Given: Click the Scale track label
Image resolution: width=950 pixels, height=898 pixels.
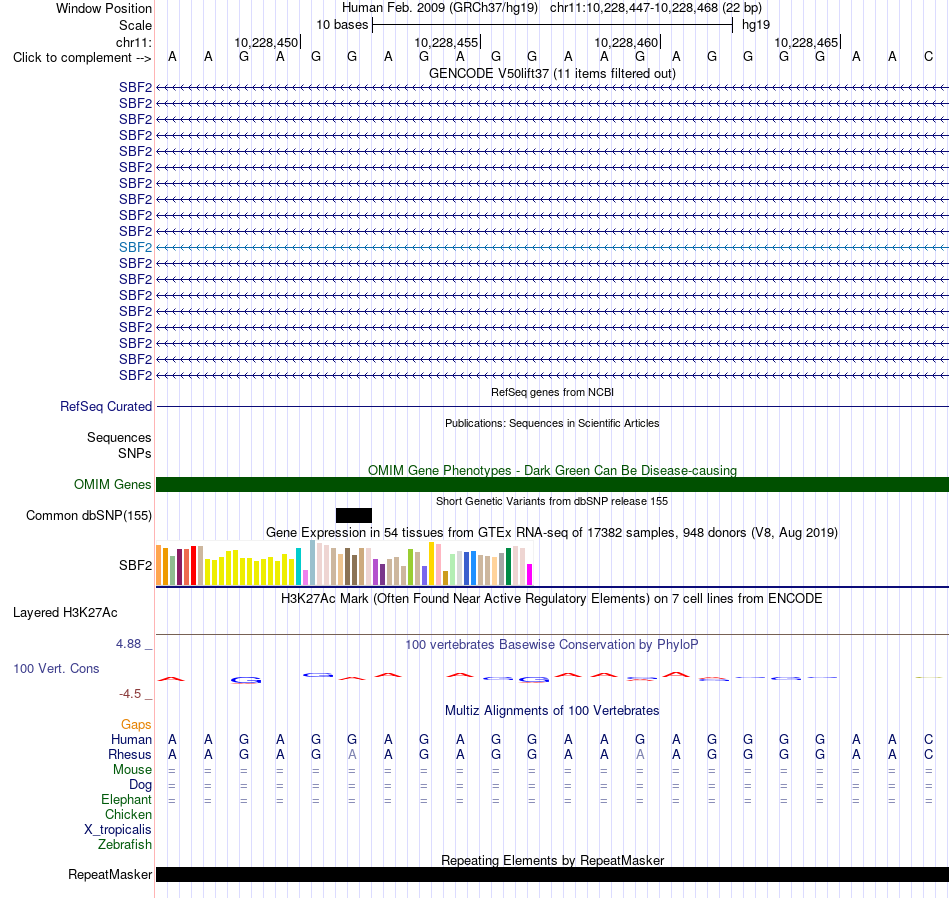Looking at the screenshot, I should tap(135, 25).
